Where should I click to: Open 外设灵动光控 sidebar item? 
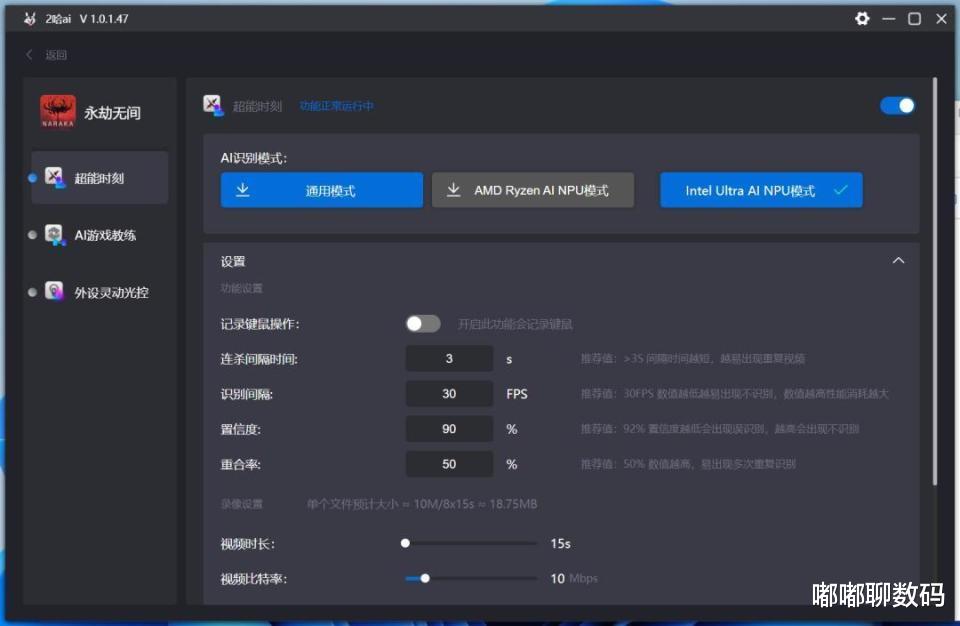[x=100, y=292]
